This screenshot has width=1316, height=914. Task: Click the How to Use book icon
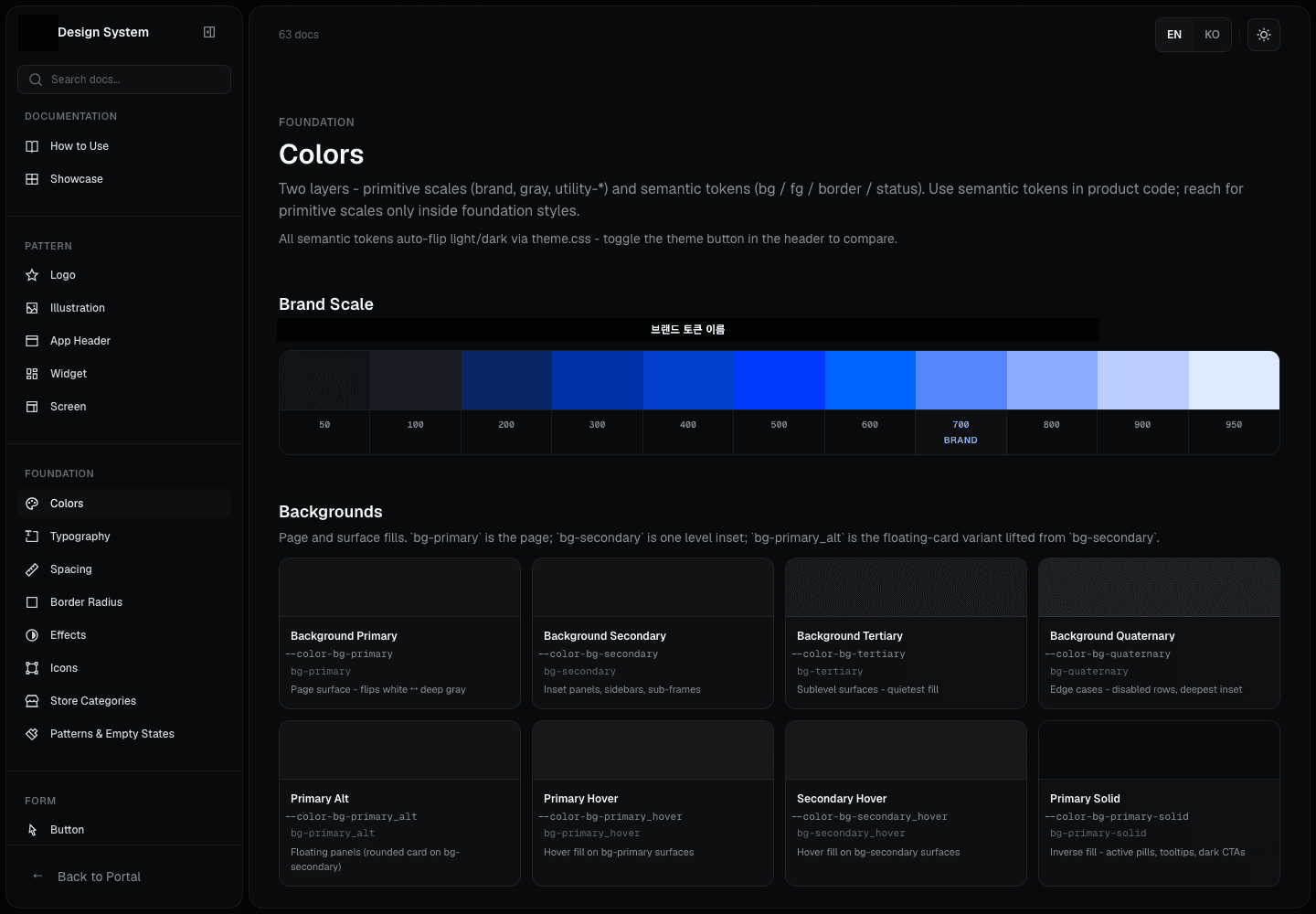pos(32,146)
